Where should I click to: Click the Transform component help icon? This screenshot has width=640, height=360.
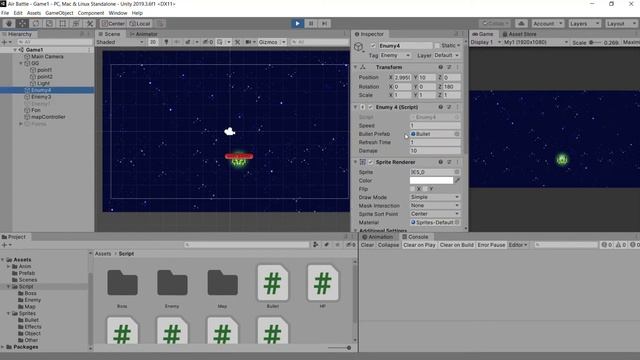pyautogui.click(x=440, y=67)
